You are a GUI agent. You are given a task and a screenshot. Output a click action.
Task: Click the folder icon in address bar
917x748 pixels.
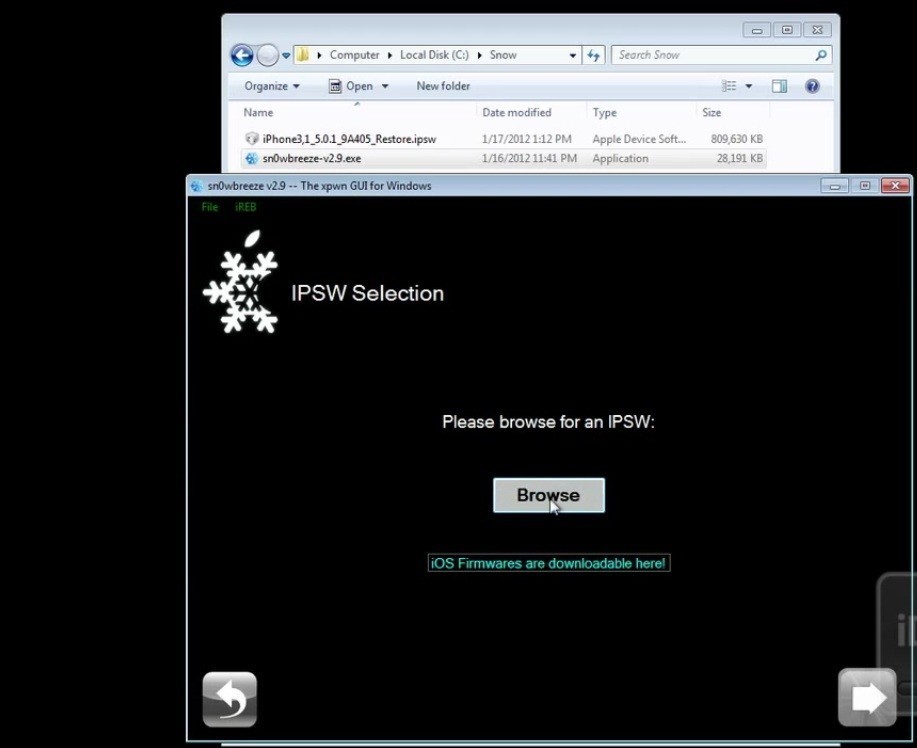pyautogui.click(x=303, y=55)
